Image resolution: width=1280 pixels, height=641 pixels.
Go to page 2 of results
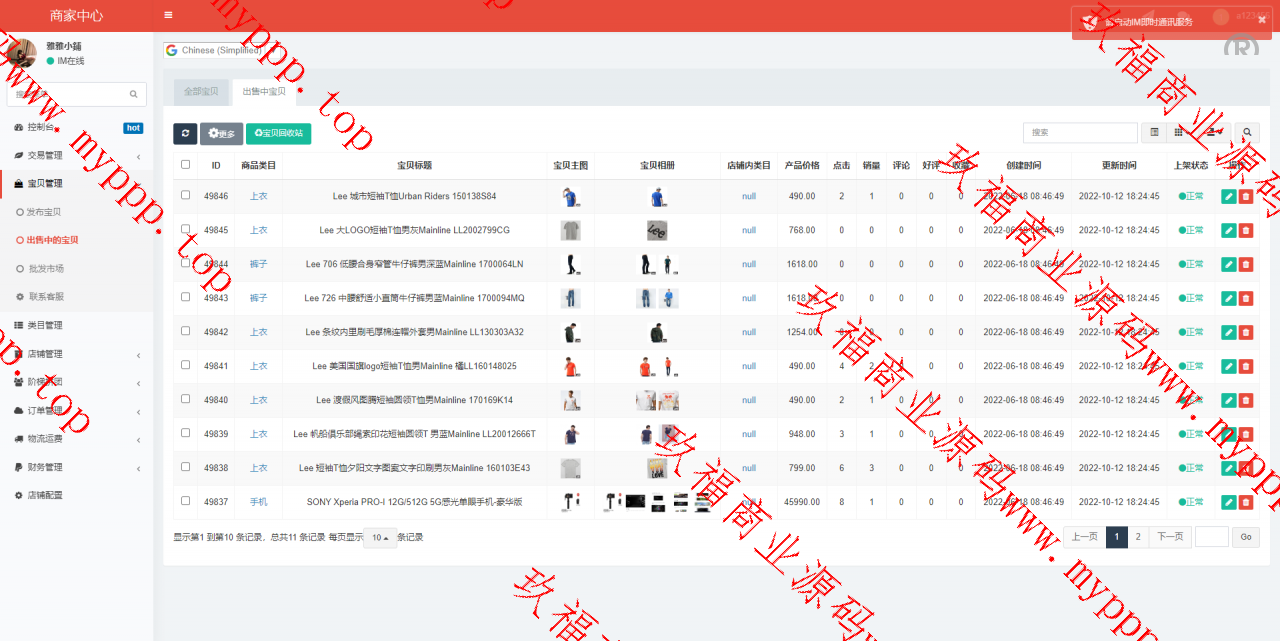point(1138,537)
